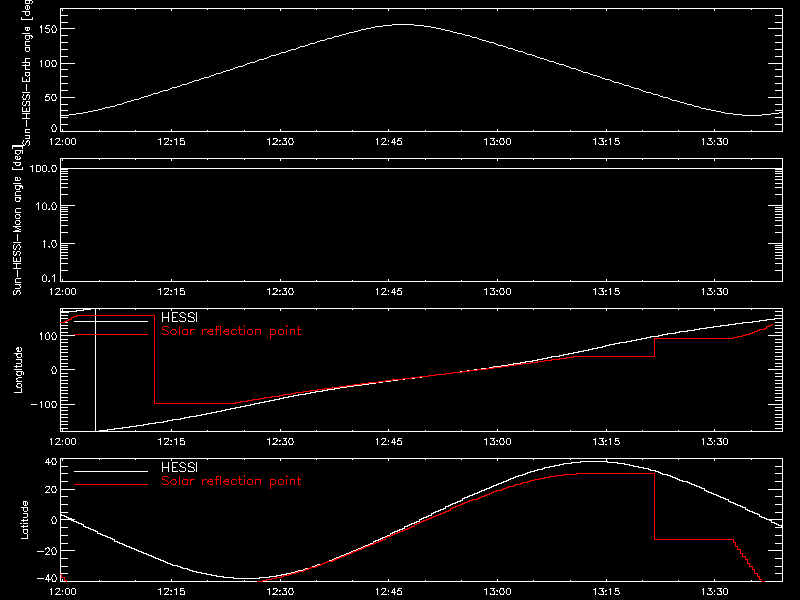
Task: Click 13:30 time label under Longitude plot
Action: coord(715,442)
